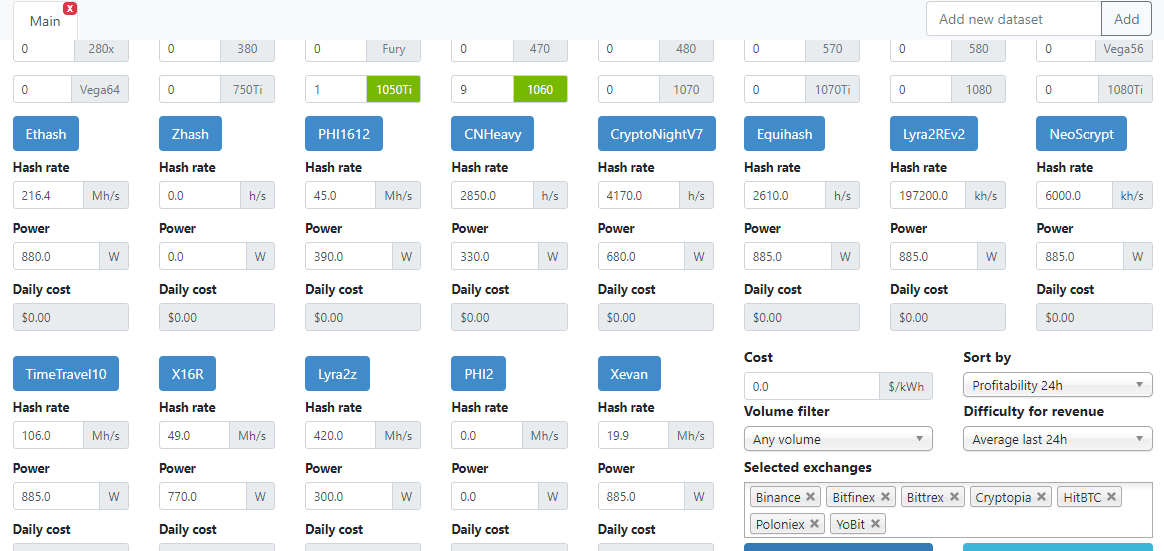This screenshot has width=1164, height=551.
Task: Remove Bittrex exchange tag
Action: click(954, 497)
